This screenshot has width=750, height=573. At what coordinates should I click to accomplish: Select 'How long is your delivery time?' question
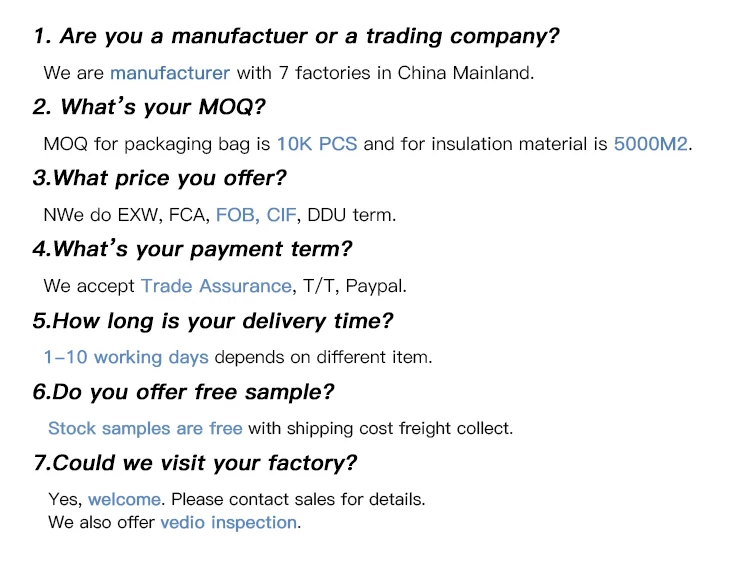(x=212, y=321)
